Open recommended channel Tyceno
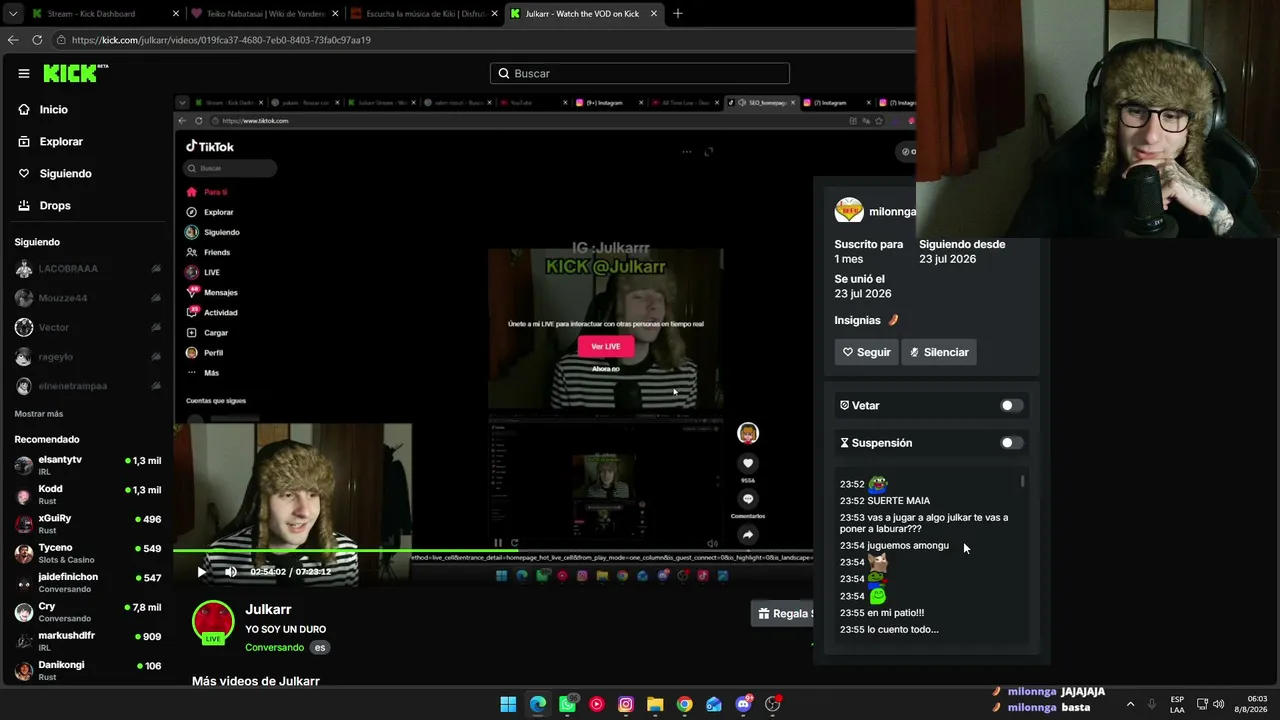 point(88,553)
